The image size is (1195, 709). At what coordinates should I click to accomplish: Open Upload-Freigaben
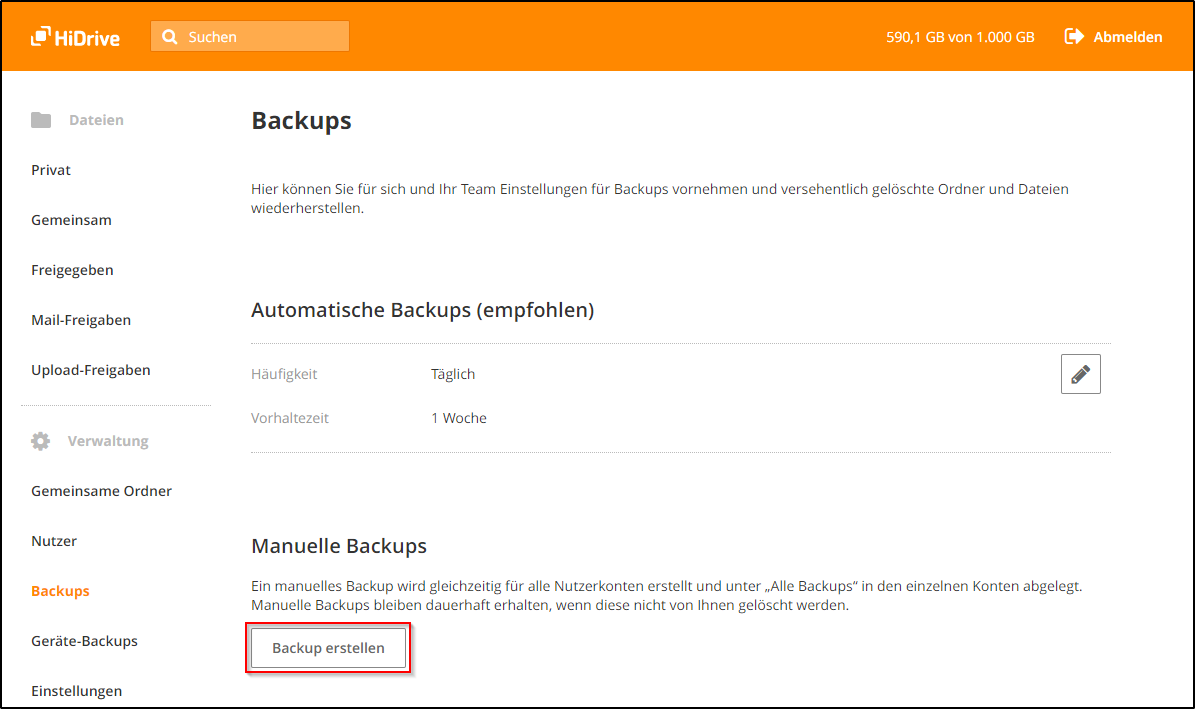pyautogui.click(x=91, y=370)
